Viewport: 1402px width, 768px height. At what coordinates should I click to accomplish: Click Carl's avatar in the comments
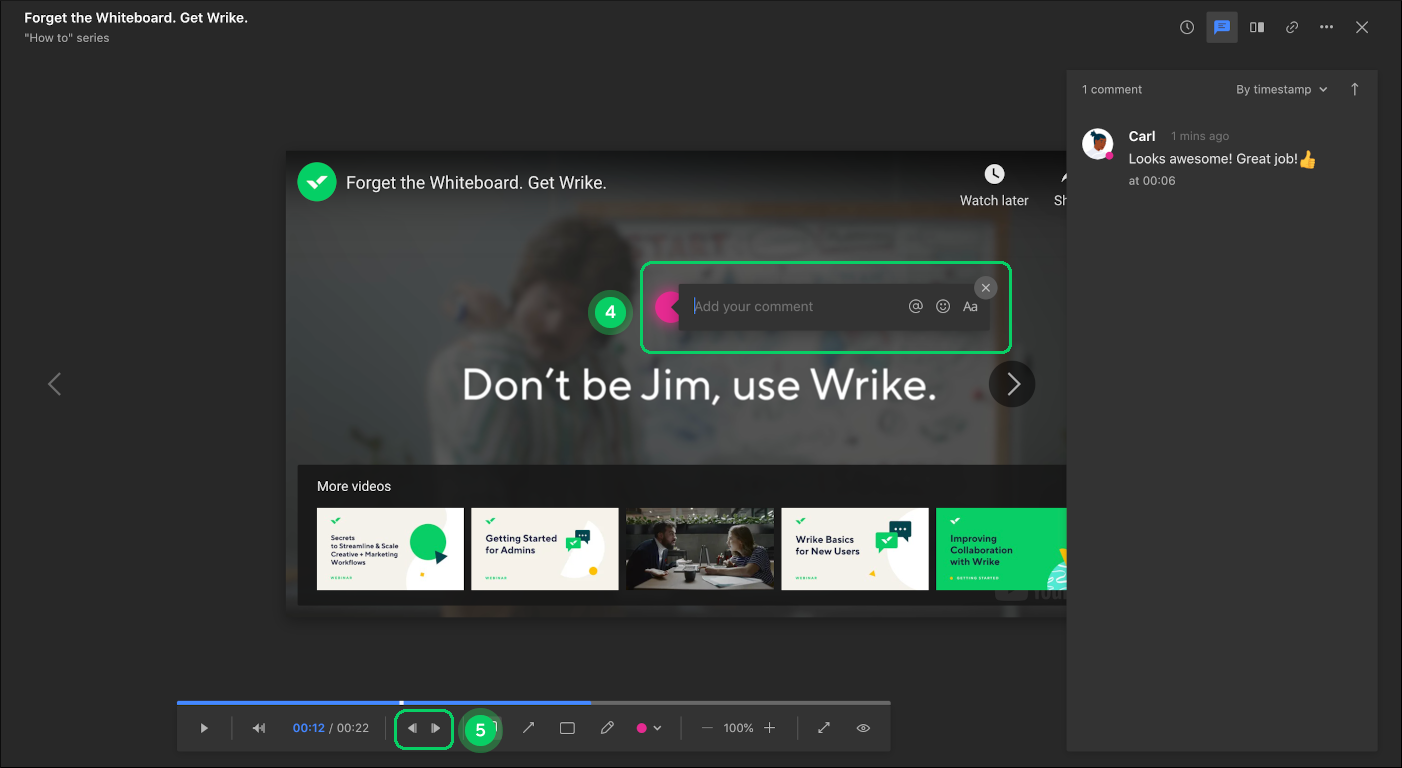[x=1098, y=144]
